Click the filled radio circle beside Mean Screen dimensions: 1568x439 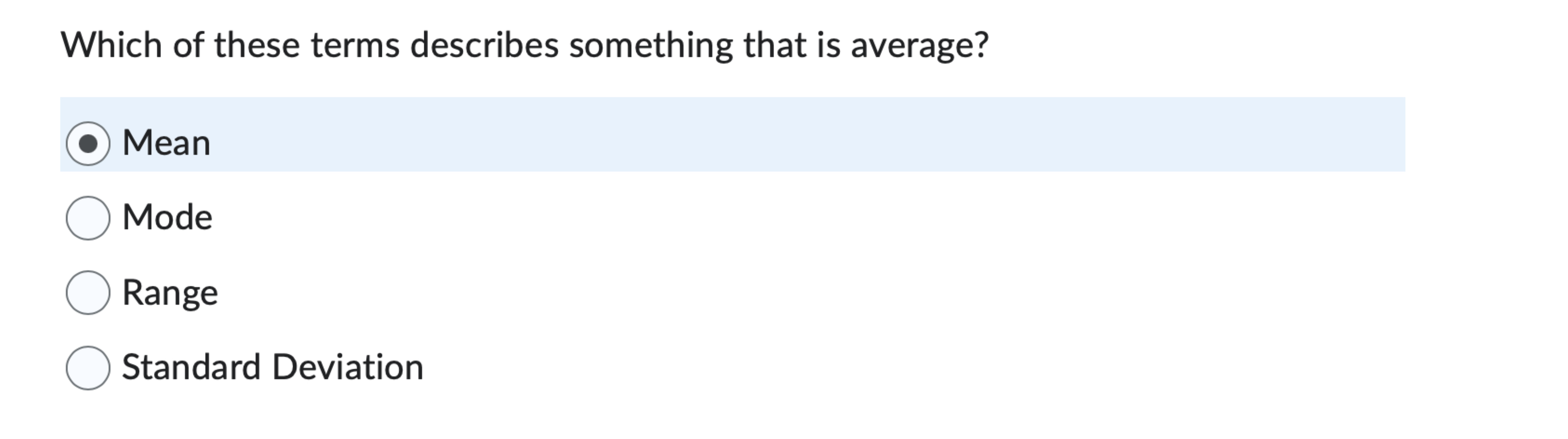coord(89,144)
